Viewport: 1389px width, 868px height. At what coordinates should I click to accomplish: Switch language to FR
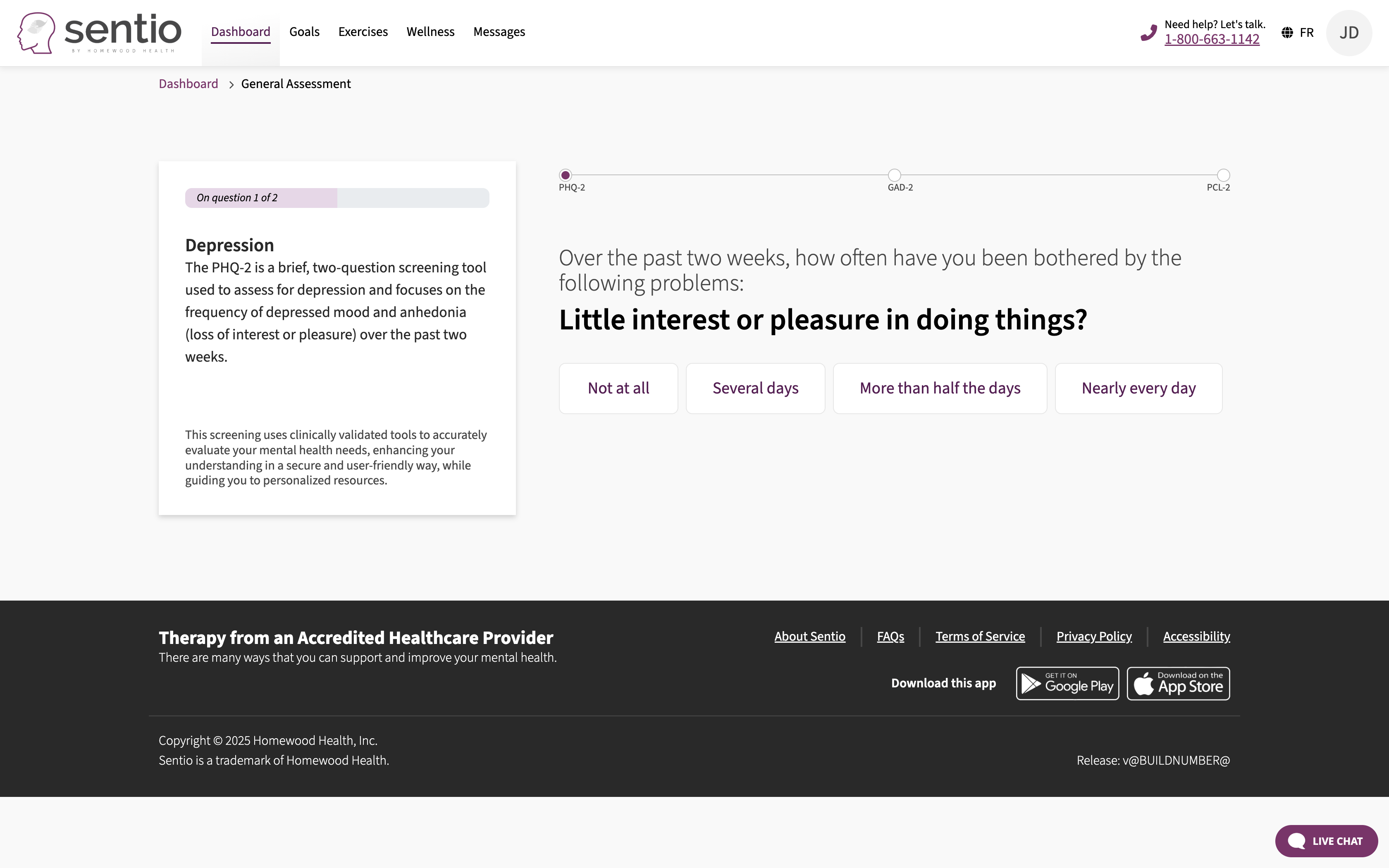point(1306,33)
